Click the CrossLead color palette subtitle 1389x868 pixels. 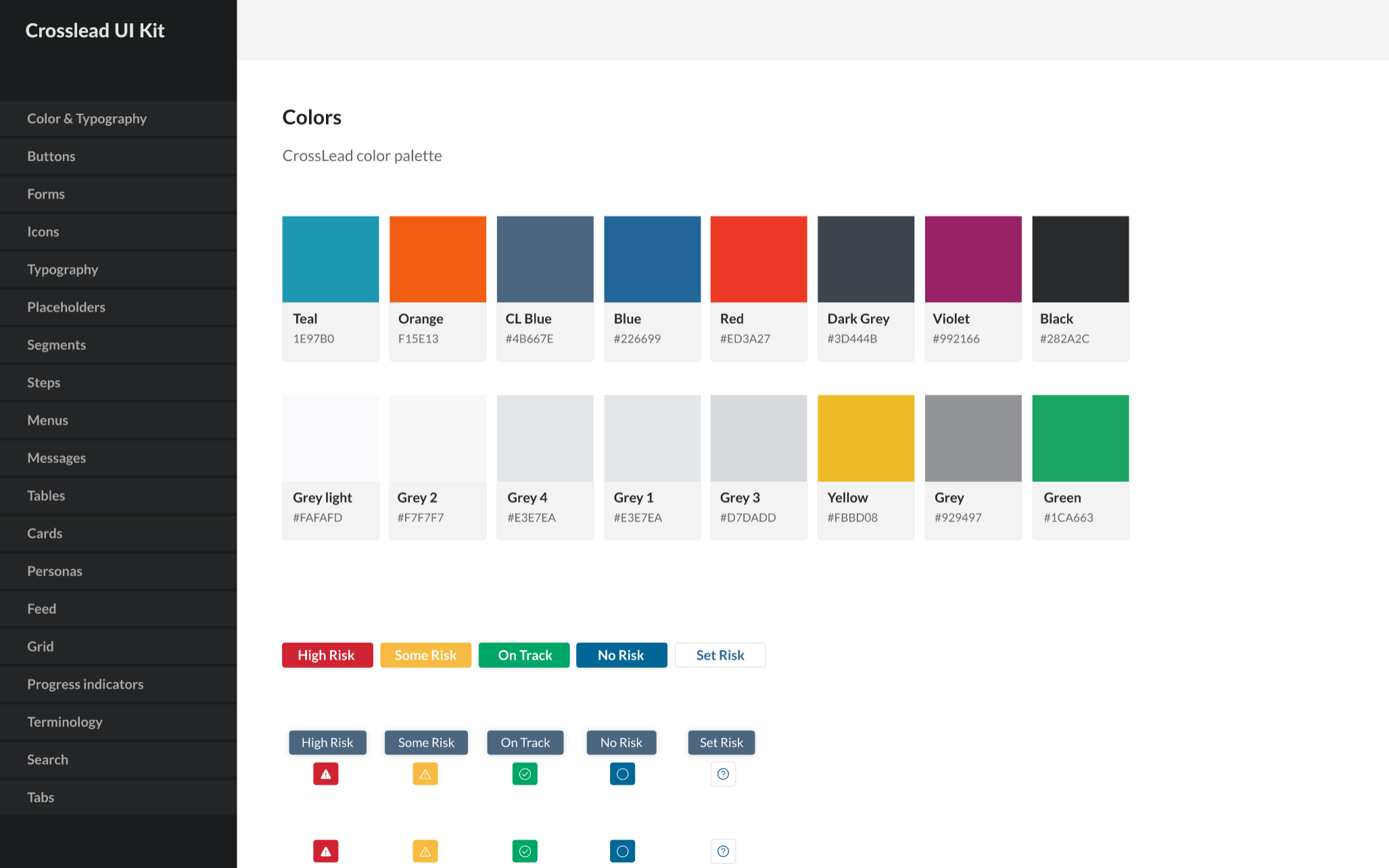[362, 156]
